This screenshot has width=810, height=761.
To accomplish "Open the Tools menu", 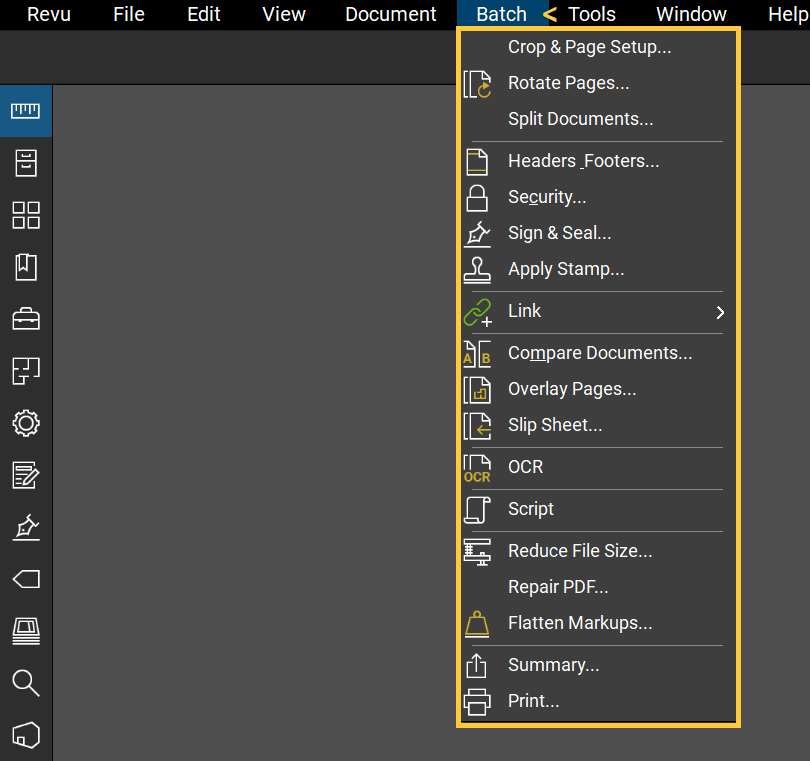I will click(592, 14).
